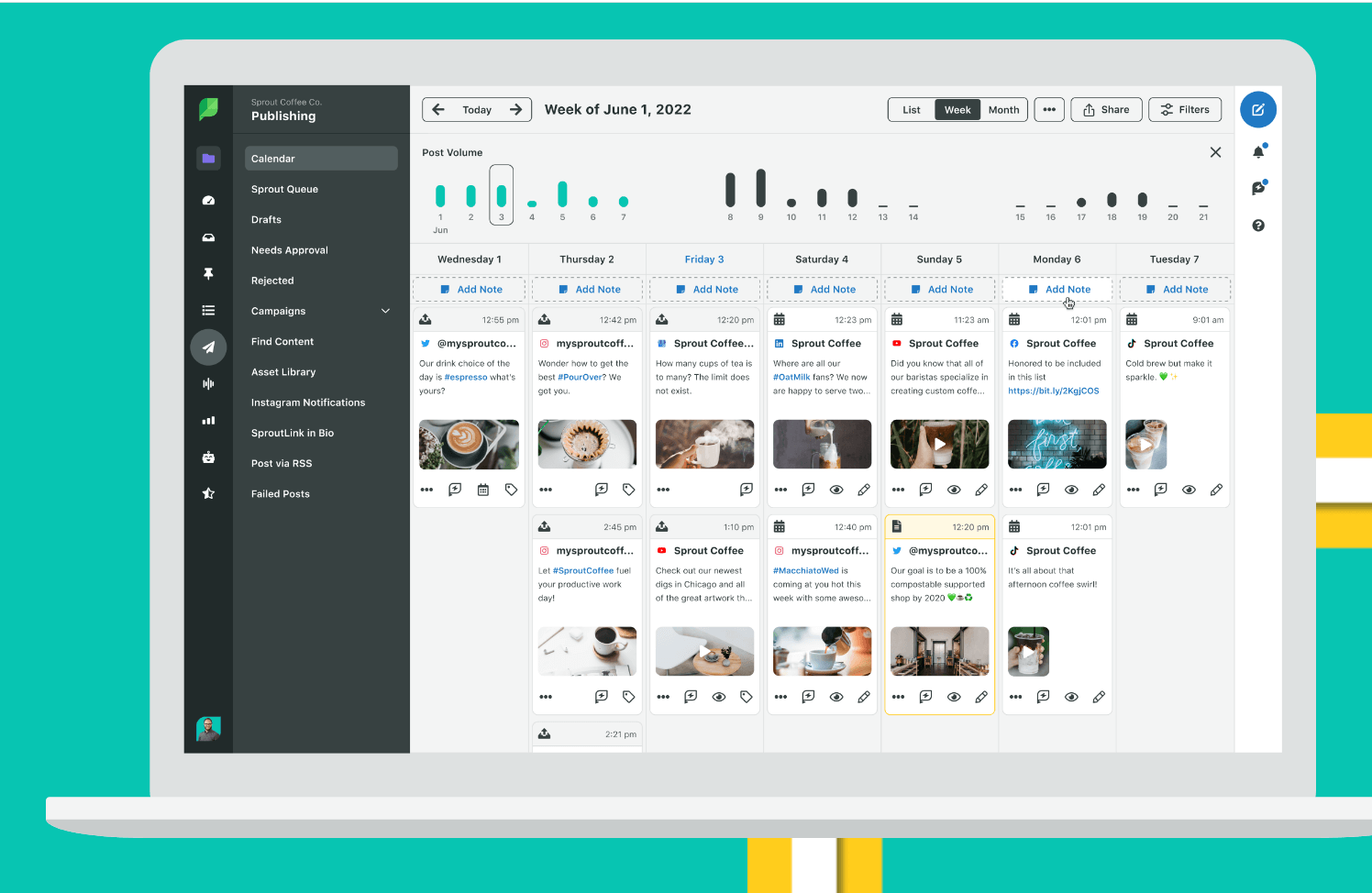Open the listening waveform sidebar icon
This screenshot has height=893, width=1372.
pos(208,384)
